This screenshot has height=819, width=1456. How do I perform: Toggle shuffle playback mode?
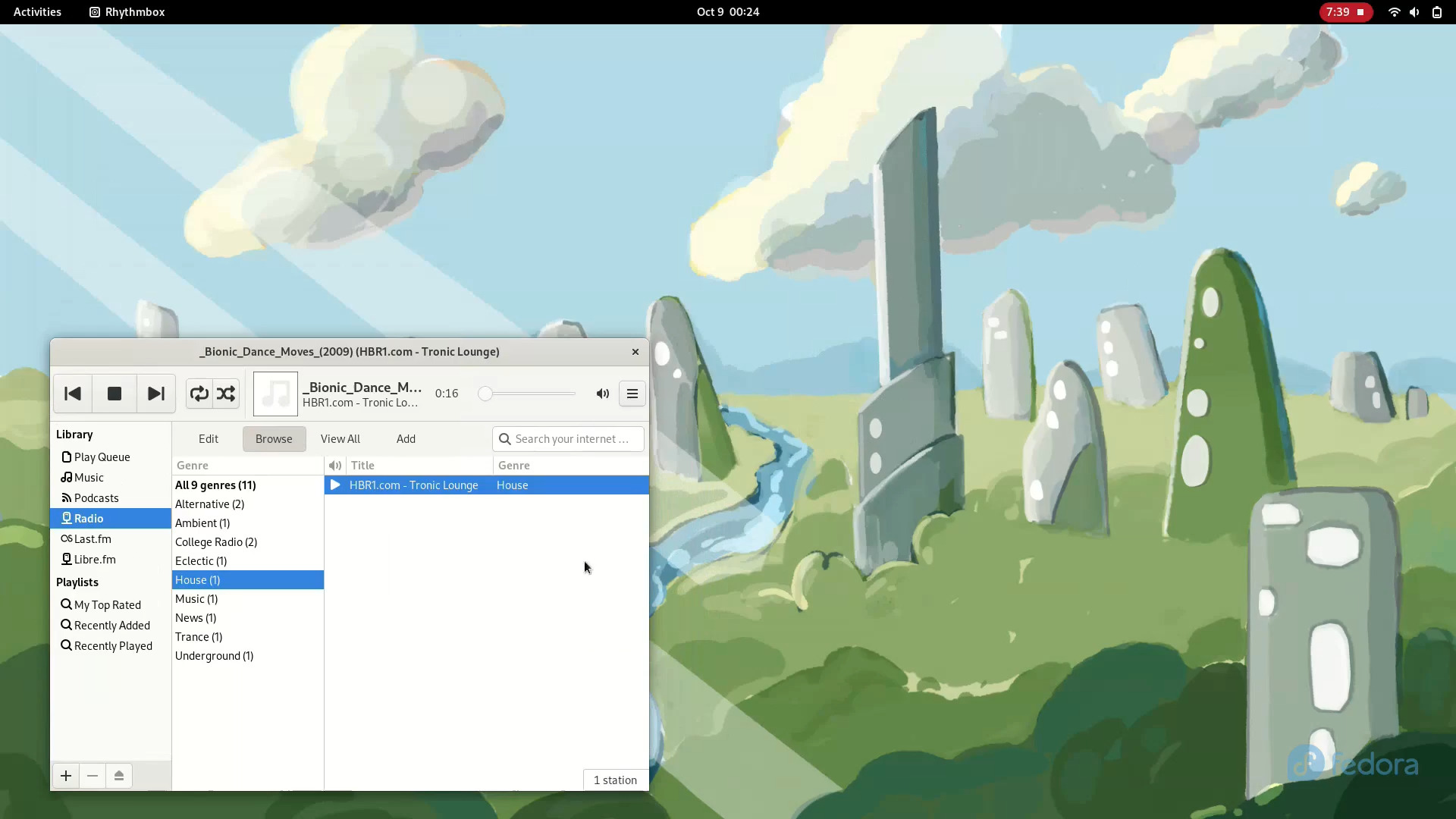(226, 394)
